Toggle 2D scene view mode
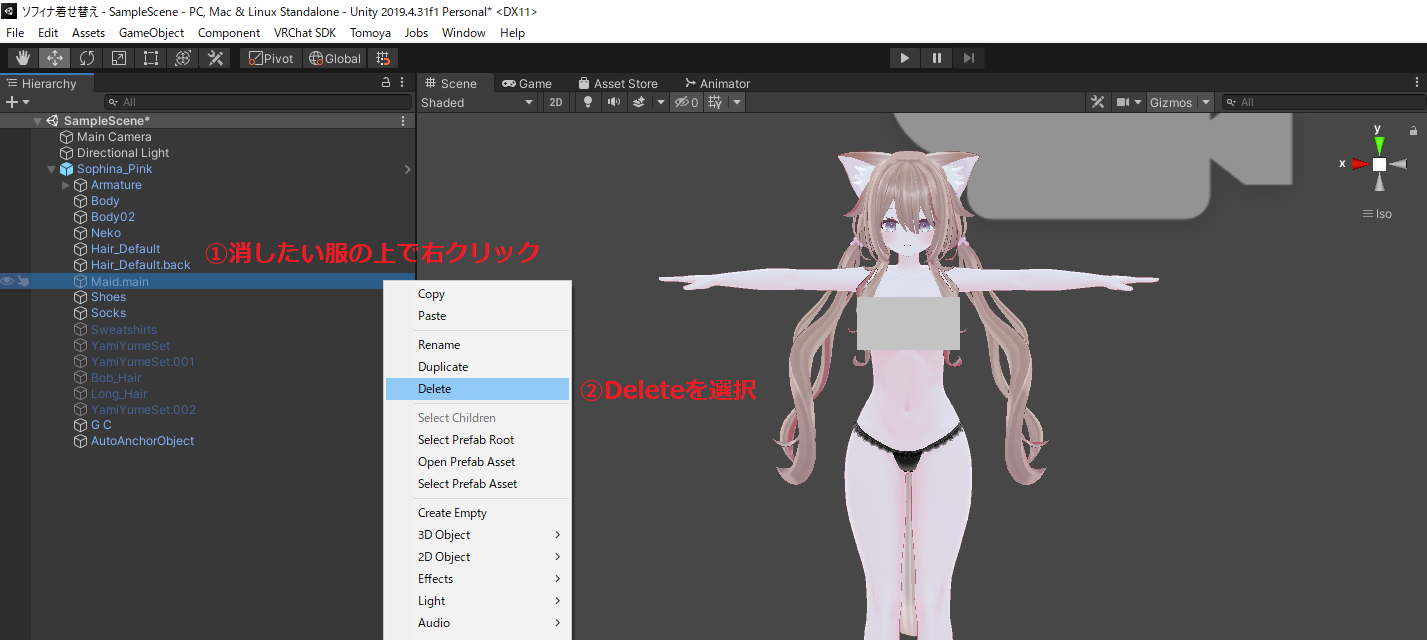The image size is (1427, 640). point(556,102)
